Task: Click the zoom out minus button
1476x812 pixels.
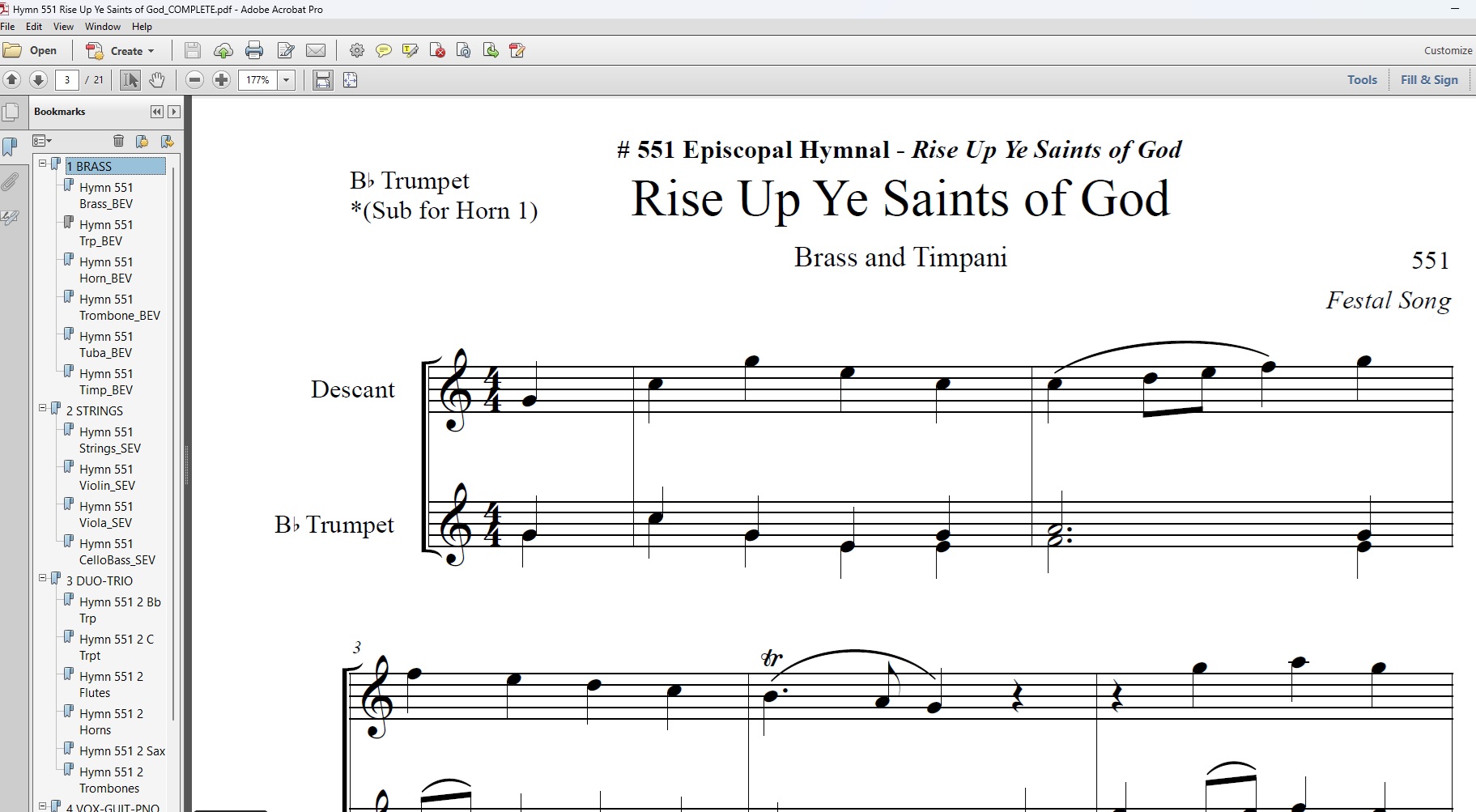Action: click(x=194, y=80)
